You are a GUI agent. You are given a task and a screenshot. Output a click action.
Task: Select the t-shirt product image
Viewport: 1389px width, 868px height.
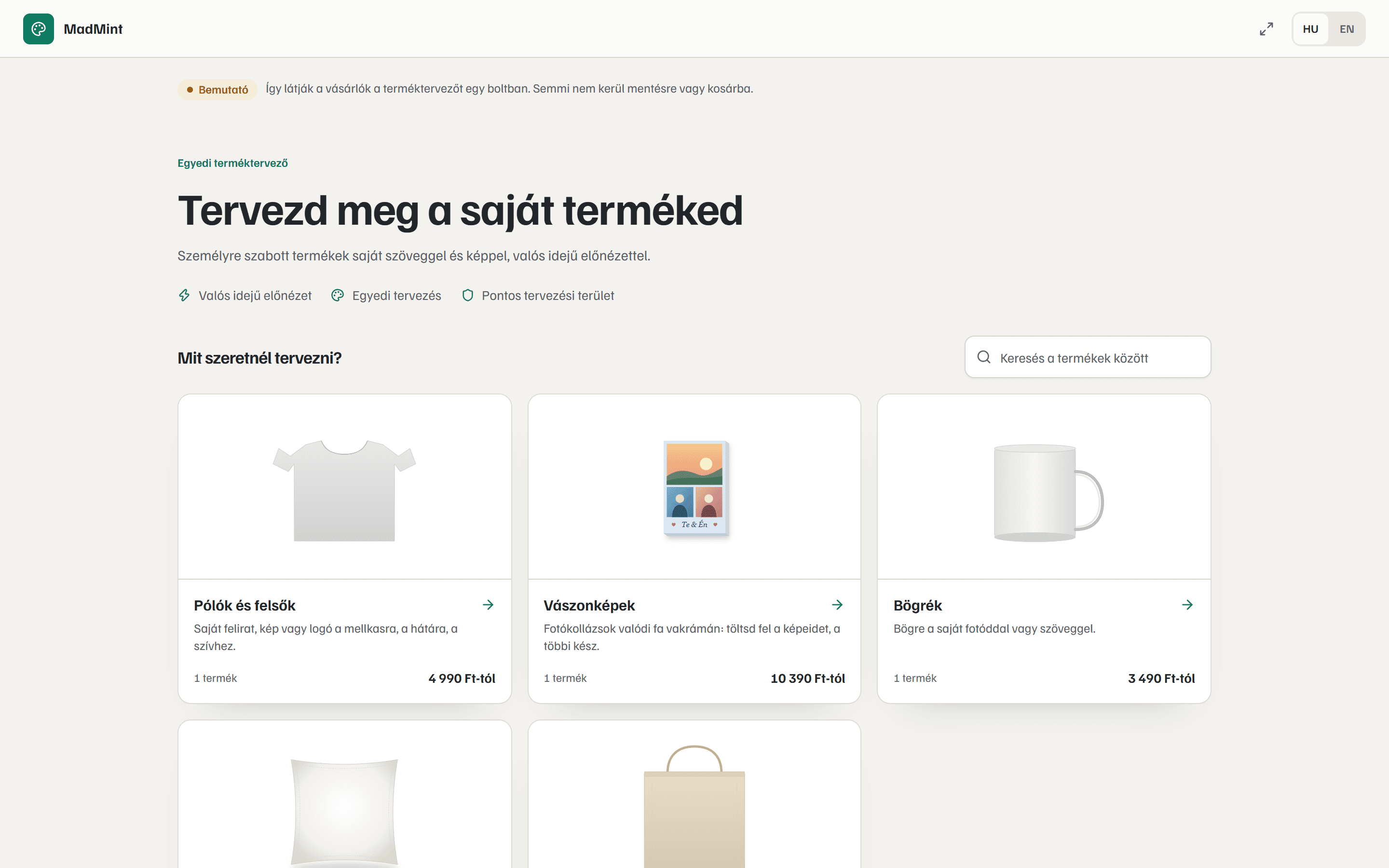[x=344, y=489]
